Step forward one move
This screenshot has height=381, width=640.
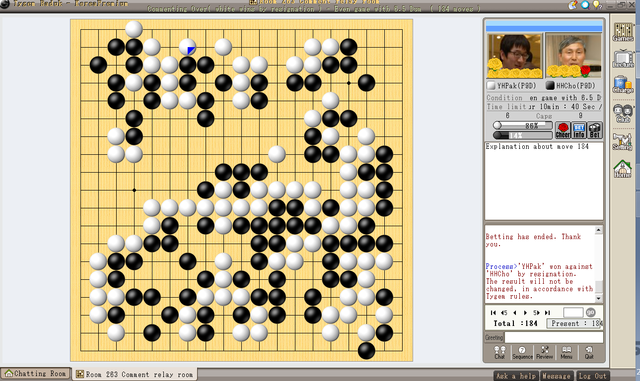(525, 312)
